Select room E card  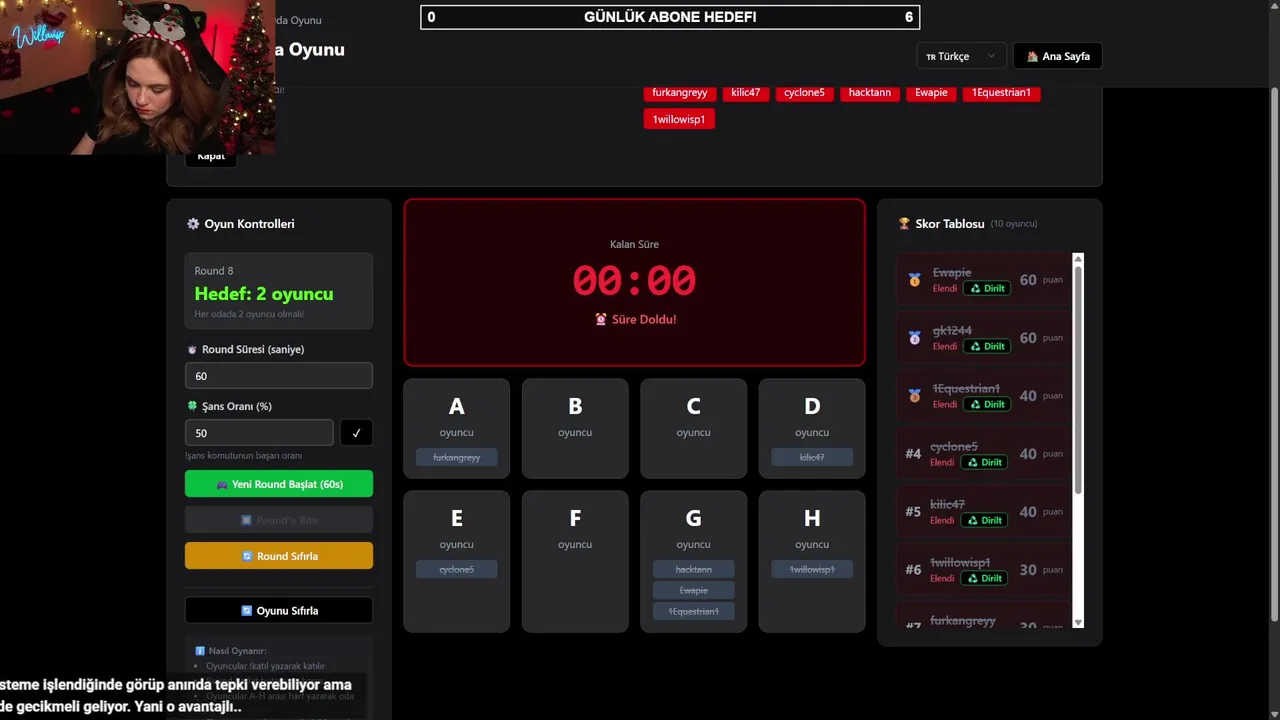point(456,561)
